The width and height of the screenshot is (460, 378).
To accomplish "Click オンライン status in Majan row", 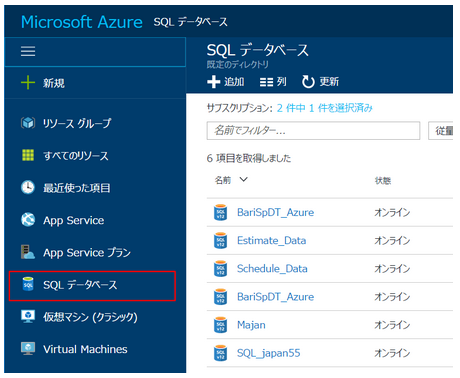I will click(392, 325).
